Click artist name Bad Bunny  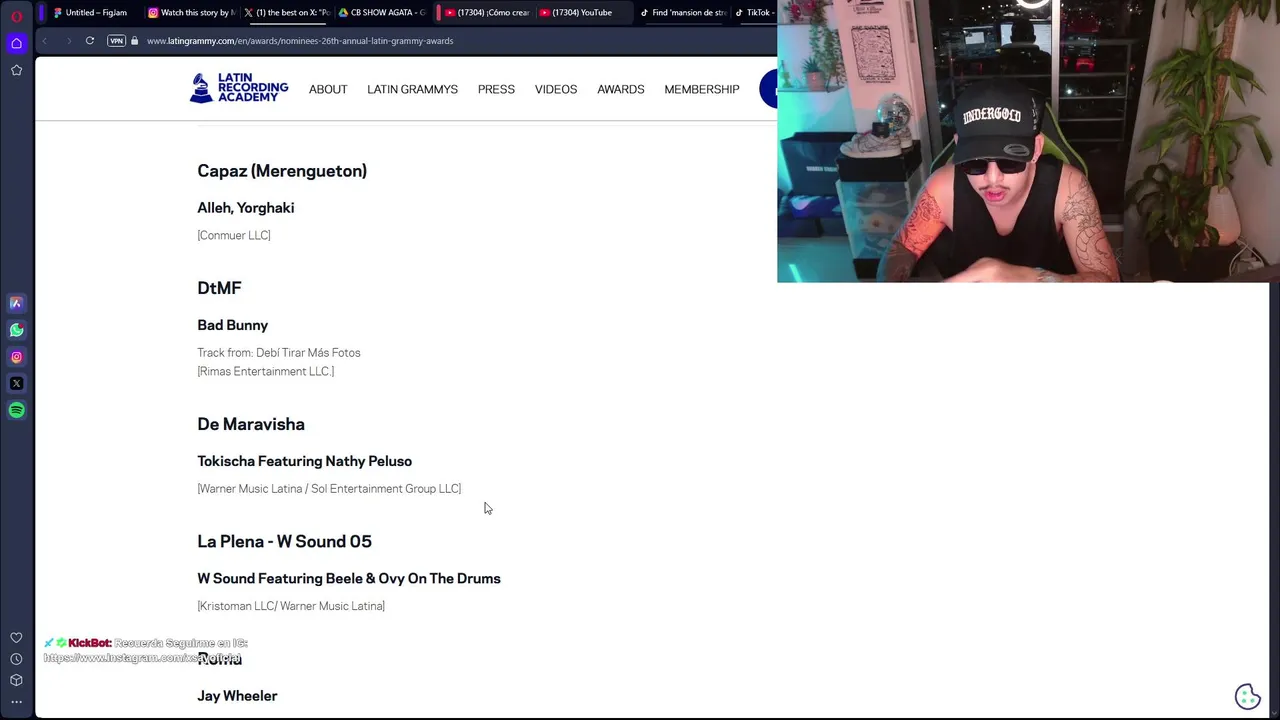(233, 325)
